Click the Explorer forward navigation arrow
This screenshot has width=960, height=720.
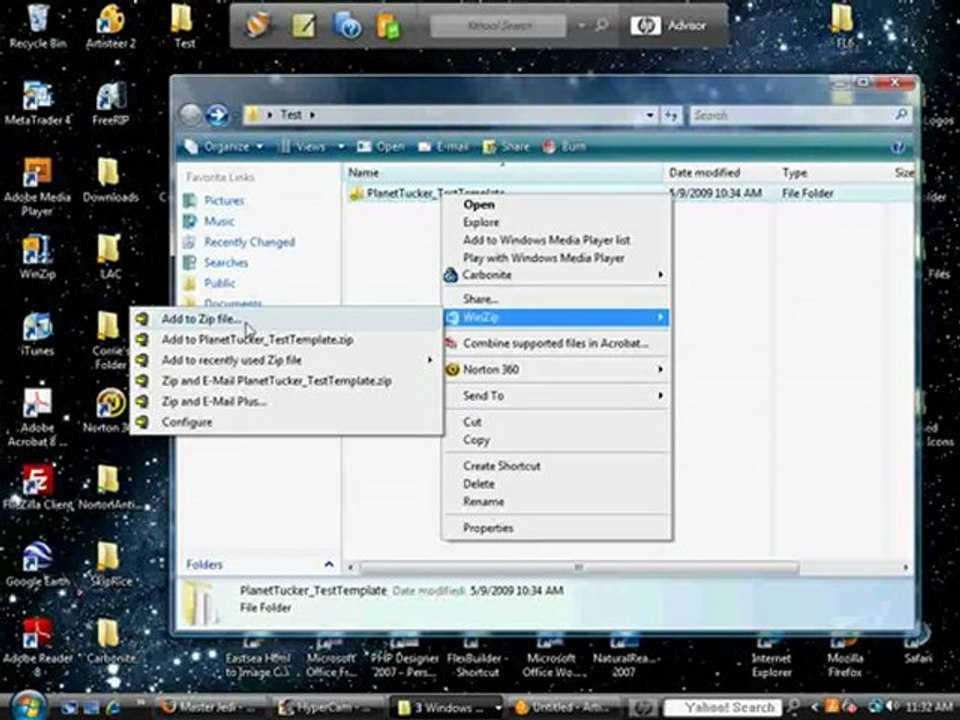[217, 115]
